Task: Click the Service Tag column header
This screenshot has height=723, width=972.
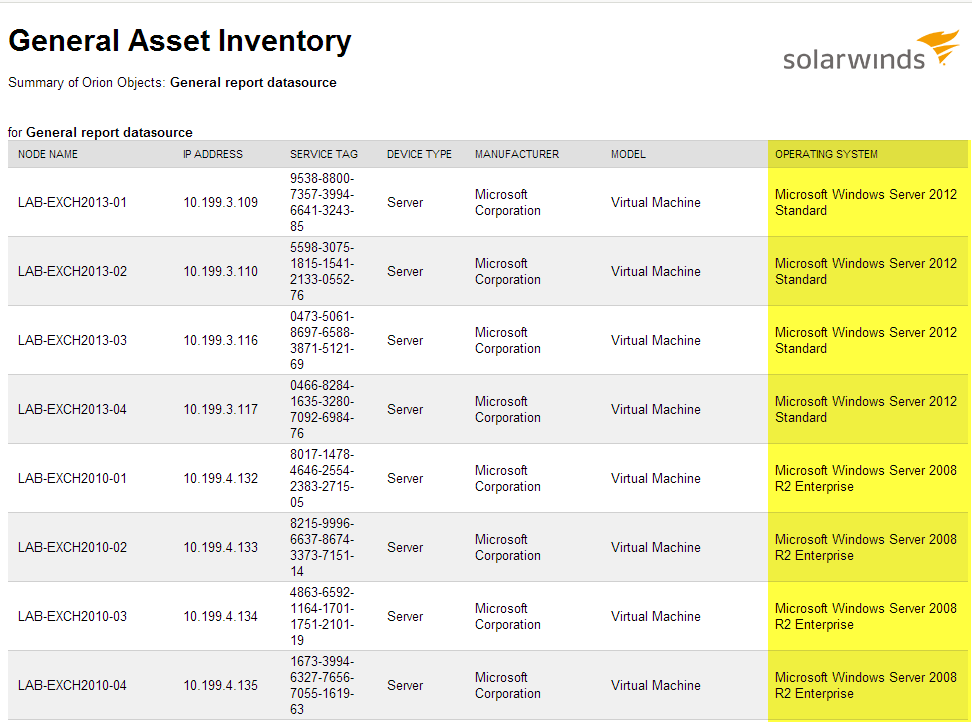Action: click(x=324, y=154)
